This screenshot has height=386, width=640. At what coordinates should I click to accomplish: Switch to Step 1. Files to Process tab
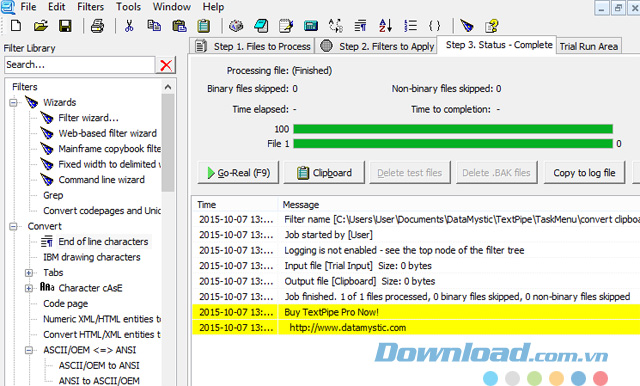coord(252,46)
